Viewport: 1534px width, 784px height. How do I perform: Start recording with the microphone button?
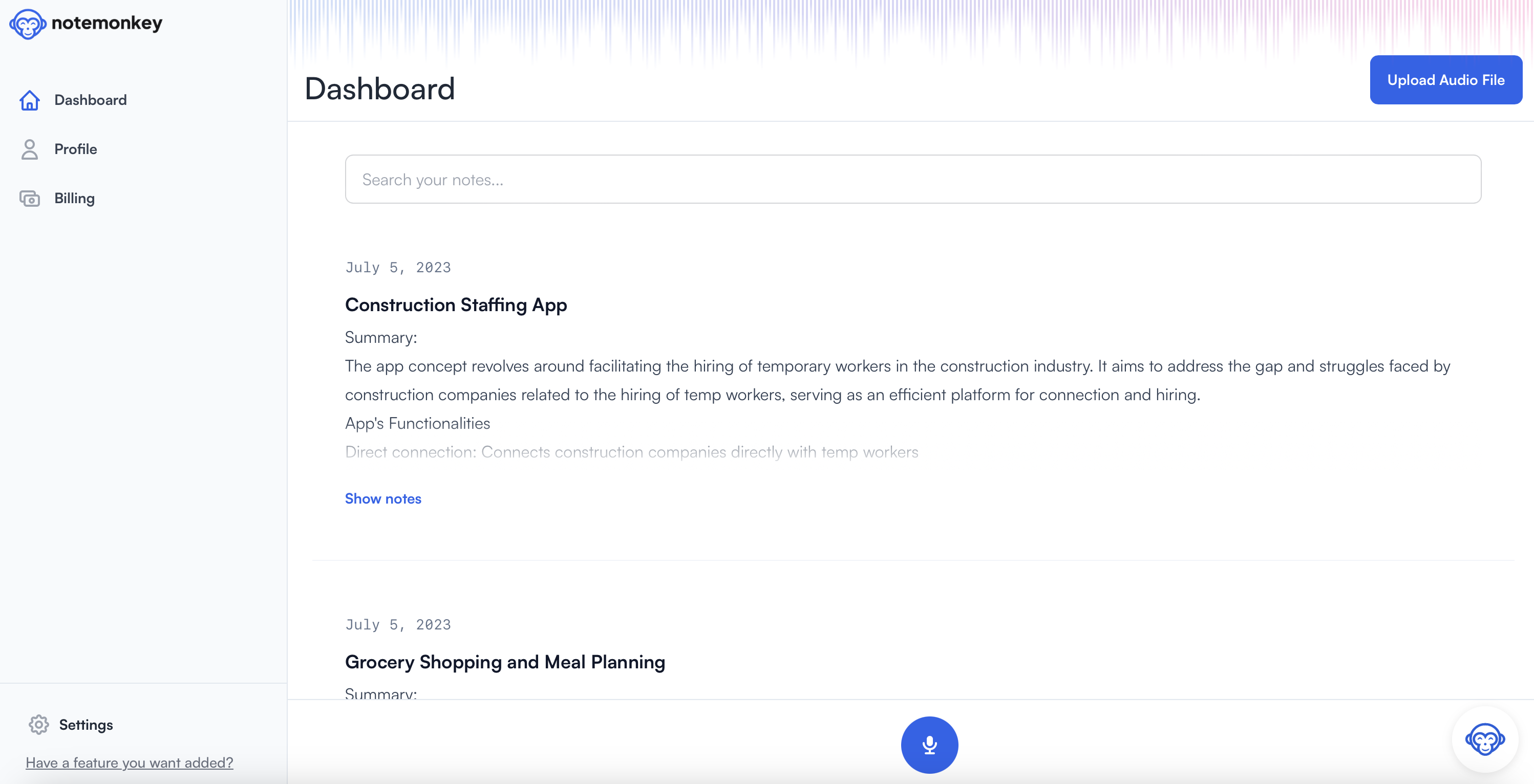click(929, 744)
